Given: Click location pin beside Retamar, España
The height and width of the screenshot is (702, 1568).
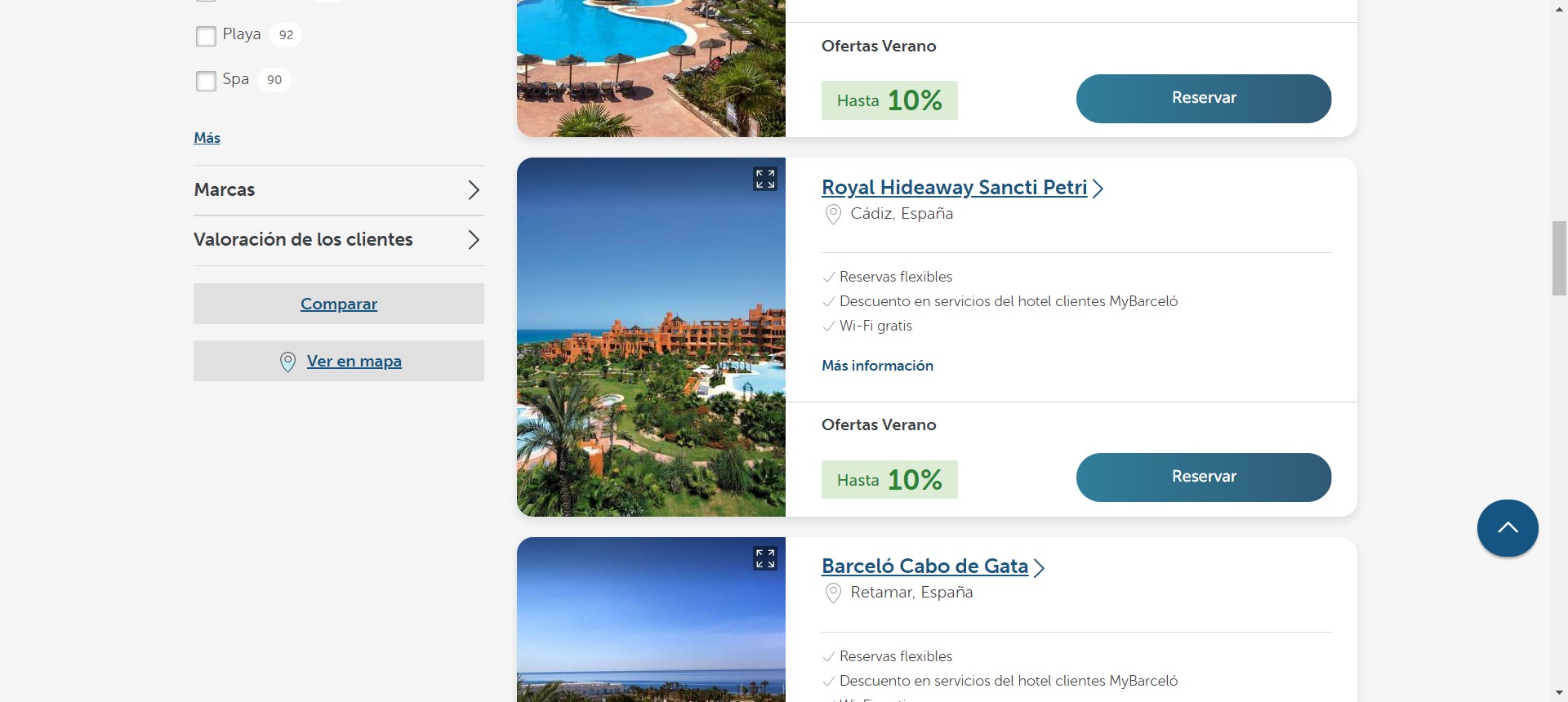Looking at the screenshot, I should pos(833,593).
